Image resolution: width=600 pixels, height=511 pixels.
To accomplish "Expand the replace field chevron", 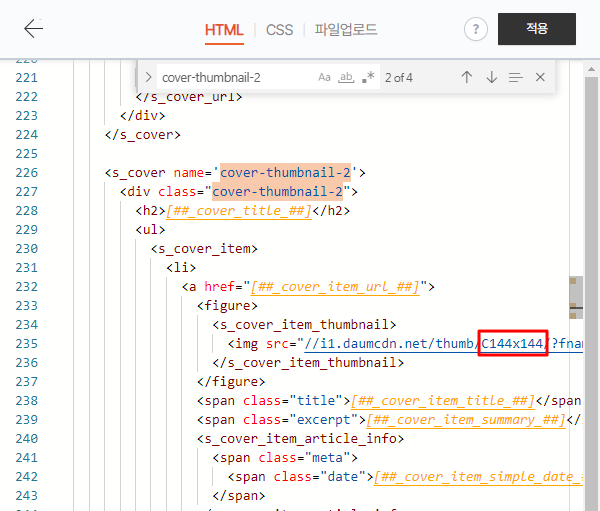I will point(148,77).
